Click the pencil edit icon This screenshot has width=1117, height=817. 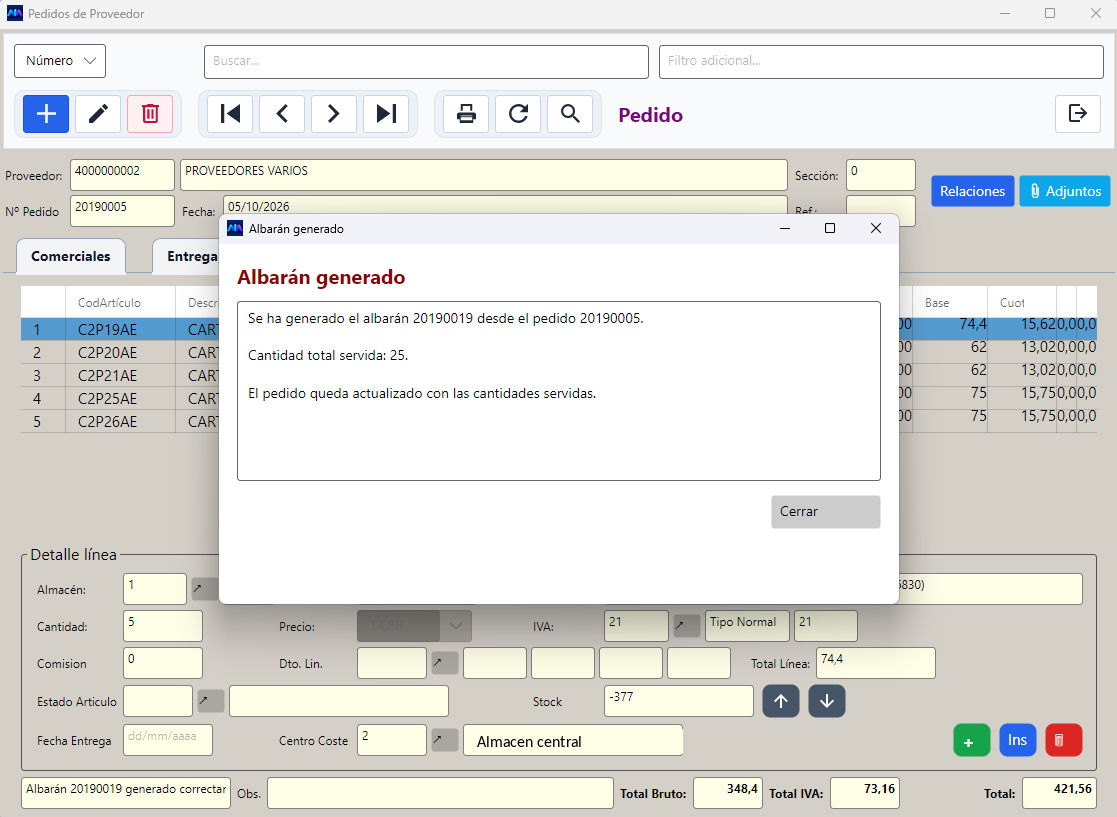tap(98, 114)
